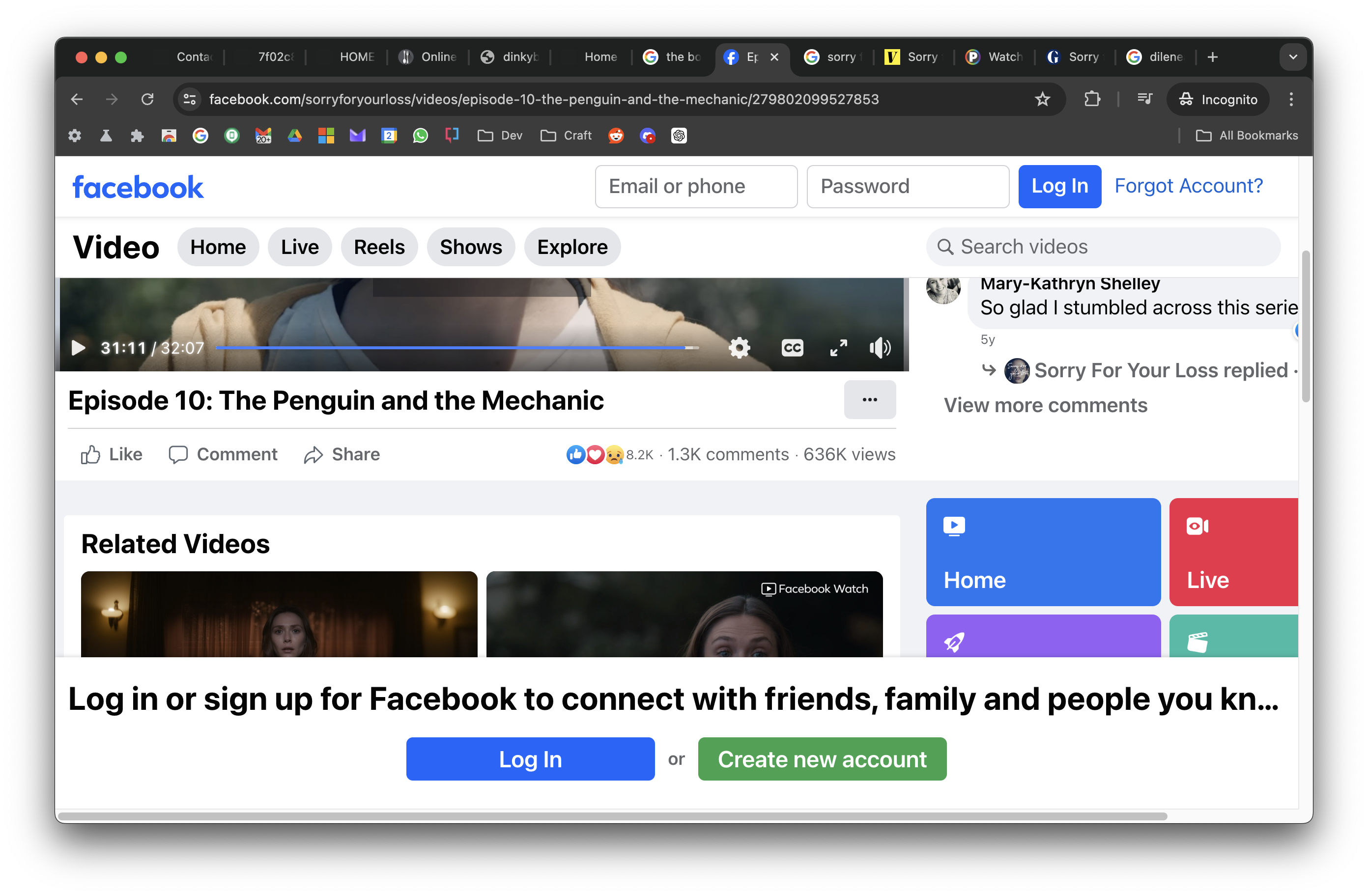Viewport: 1368px width, 896px height.
Task: Go to Video Home tab
Action: (x=218, y=247)
